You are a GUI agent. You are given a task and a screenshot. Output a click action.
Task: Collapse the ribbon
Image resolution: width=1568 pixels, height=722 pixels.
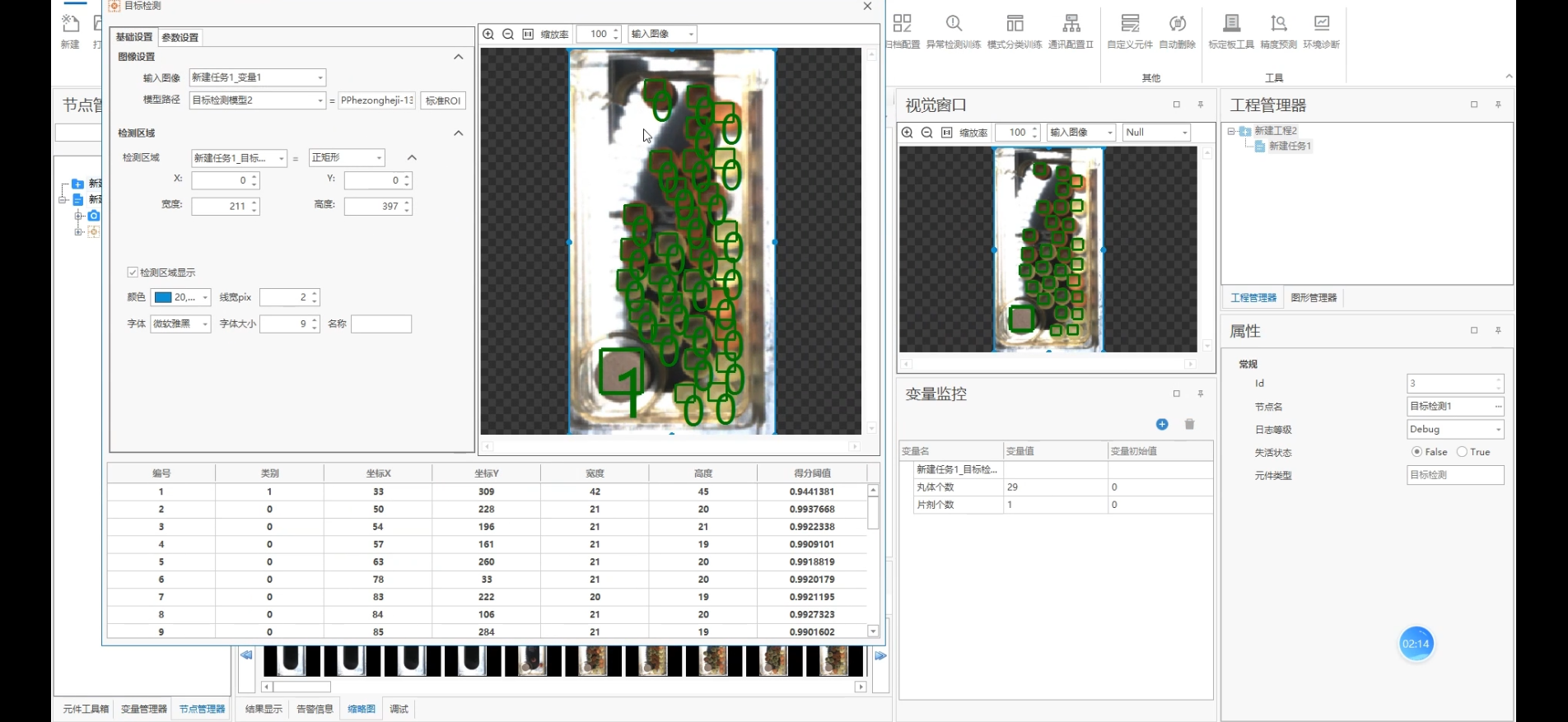pyautogui.click(x=1509, y=77)
